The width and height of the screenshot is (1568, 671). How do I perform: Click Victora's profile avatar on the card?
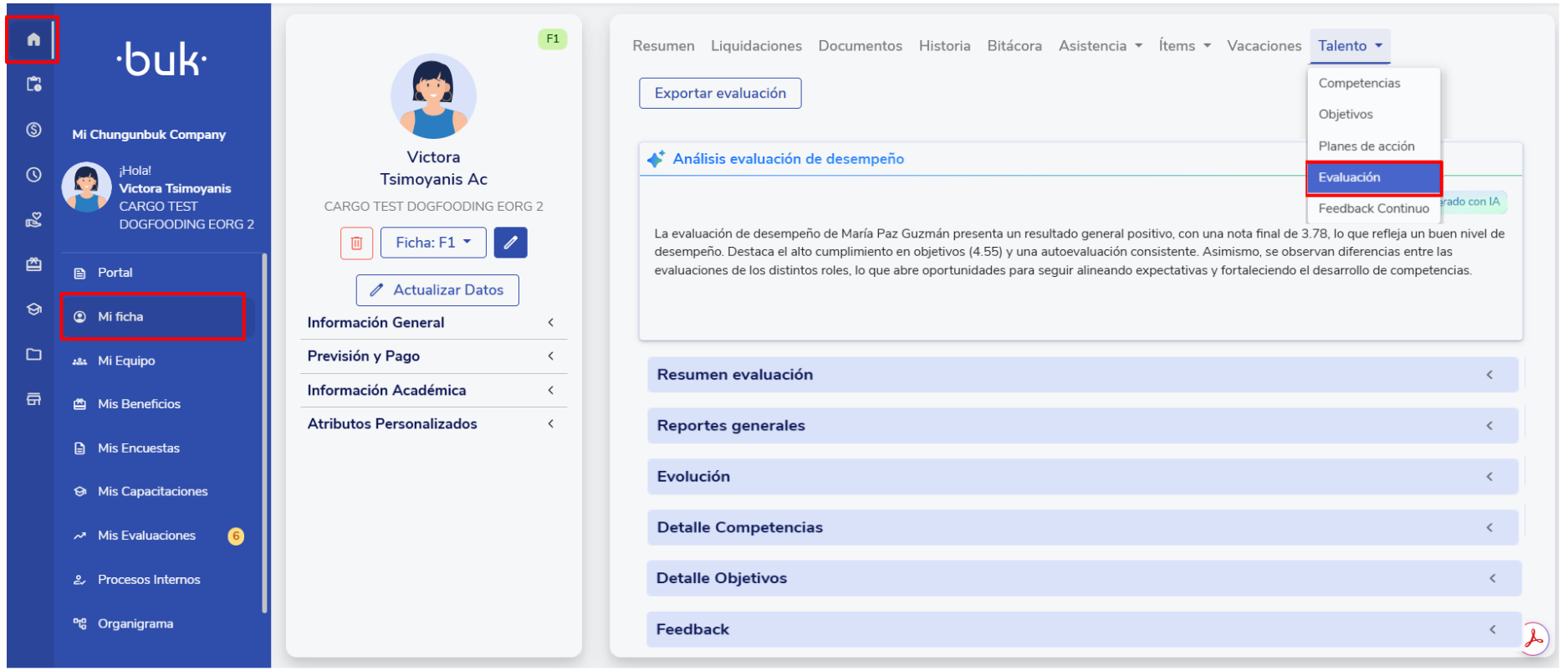433,97
